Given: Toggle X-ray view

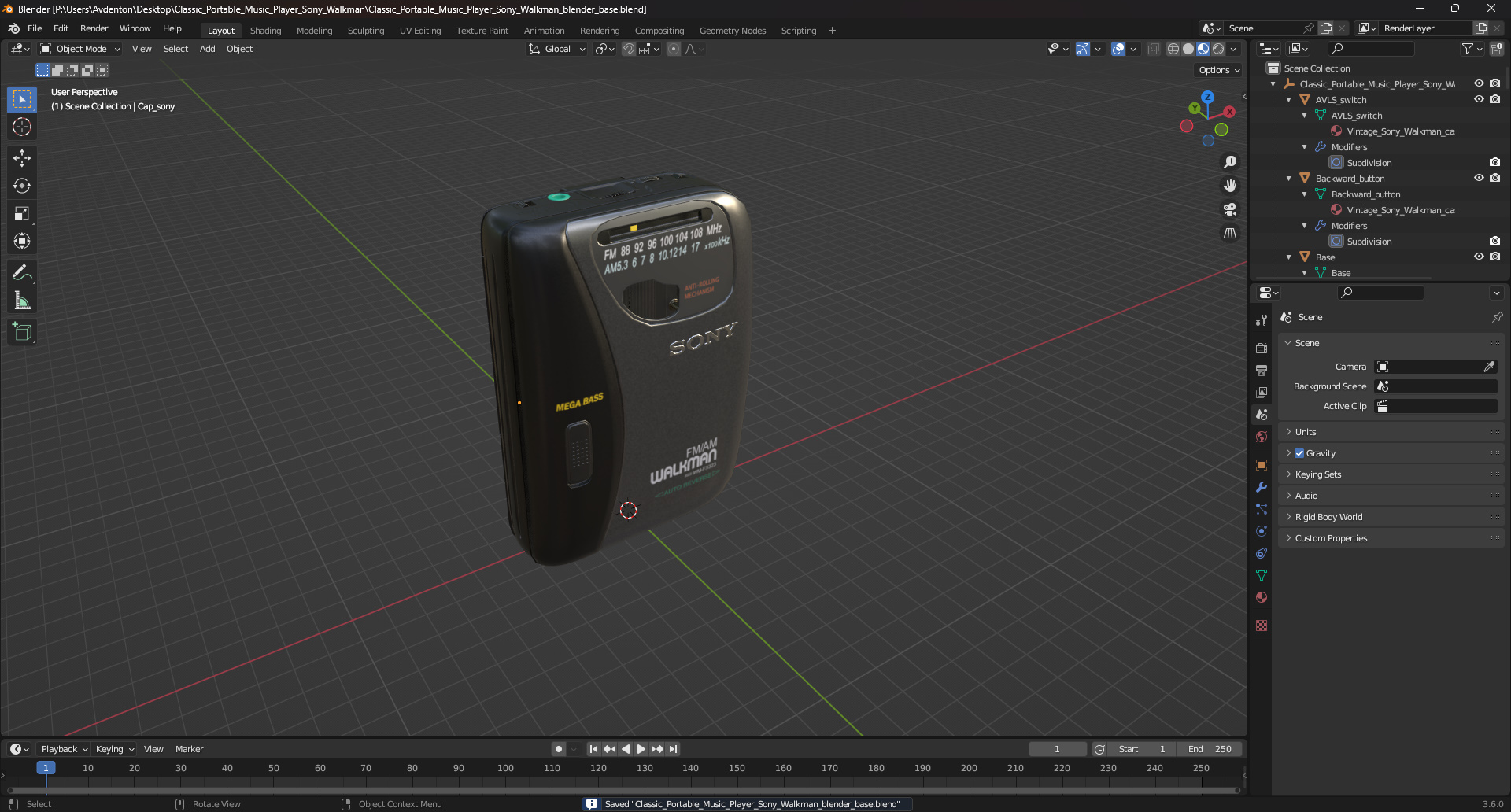Looking at the screenshot, I should [x=1154, y=49].
